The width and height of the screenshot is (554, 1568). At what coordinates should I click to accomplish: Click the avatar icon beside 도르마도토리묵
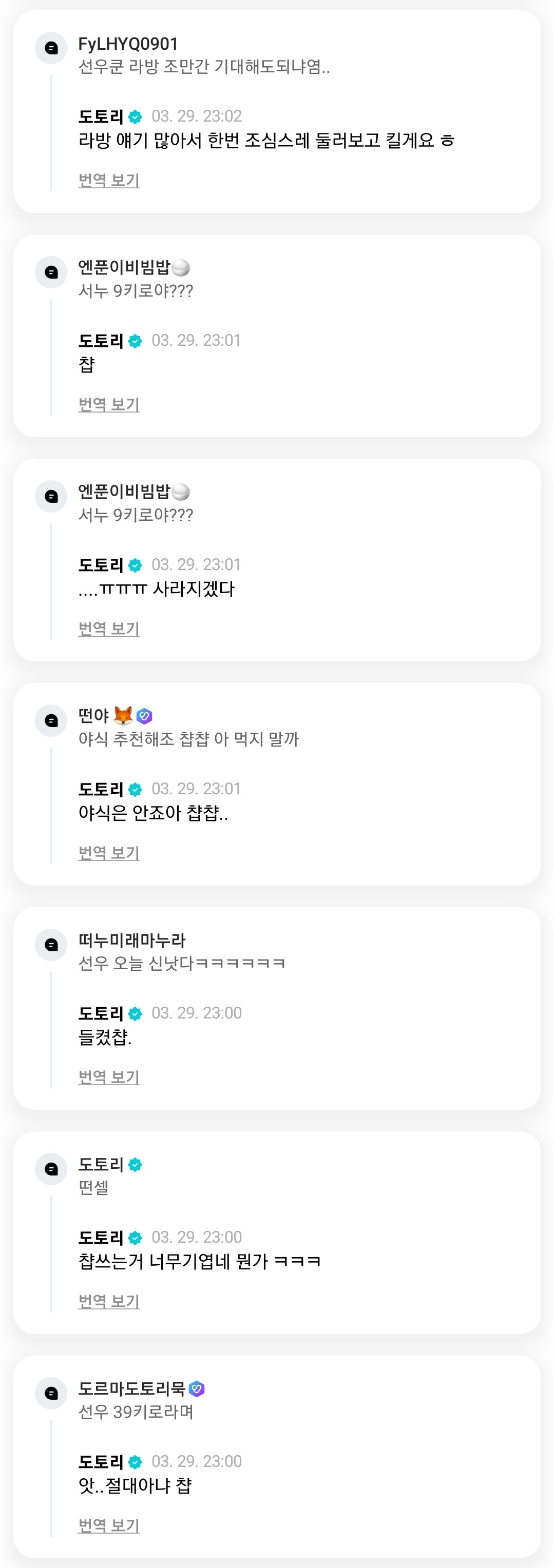[51, 1393]
